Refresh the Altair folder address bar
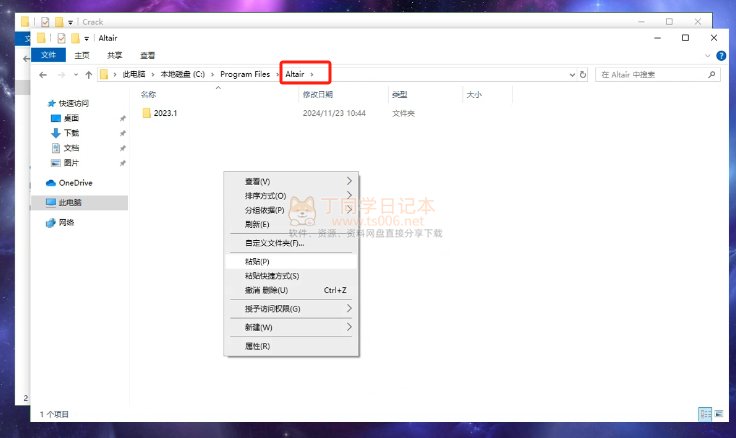Viewport: 736px width, 438px height. coord(583,75)
